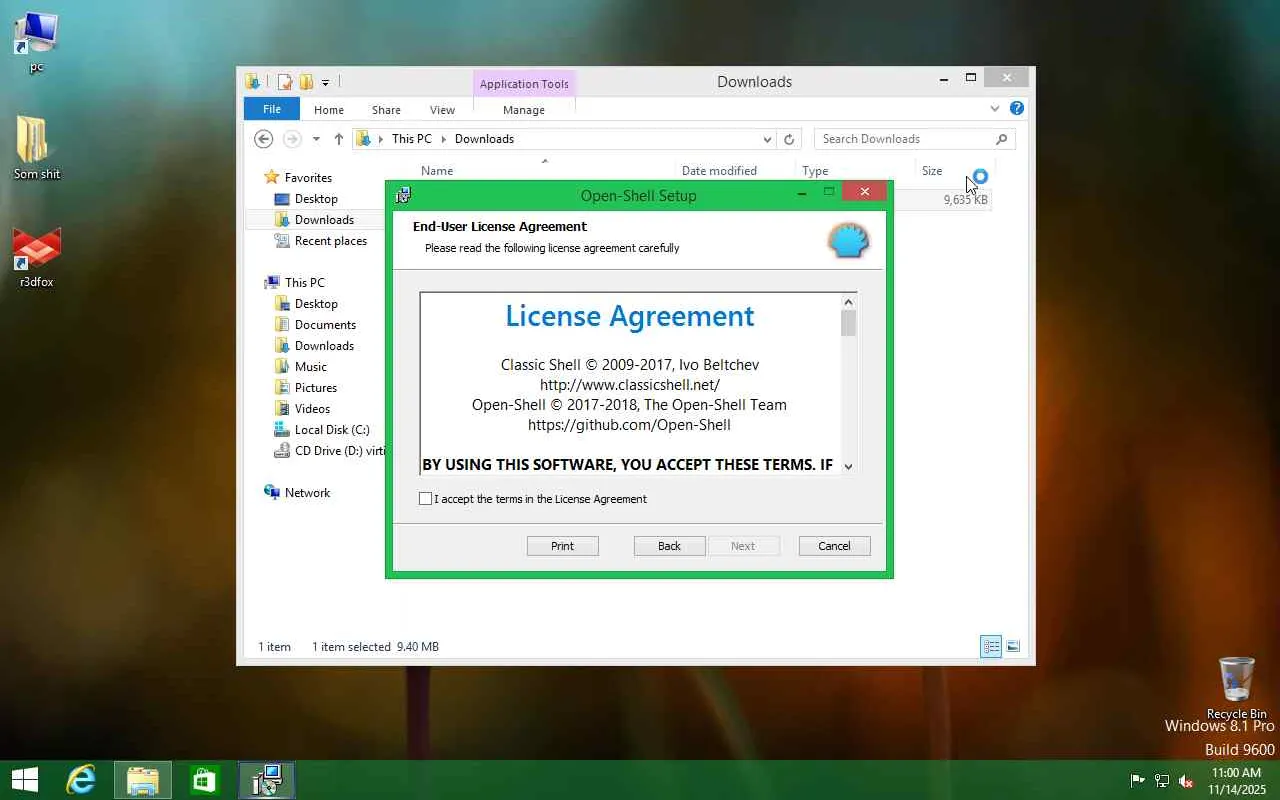Screen dimensions: 1280x800
Task: Click the search magnifier in Explorer
Action: pyautogui.click(x=1001, y=139)
